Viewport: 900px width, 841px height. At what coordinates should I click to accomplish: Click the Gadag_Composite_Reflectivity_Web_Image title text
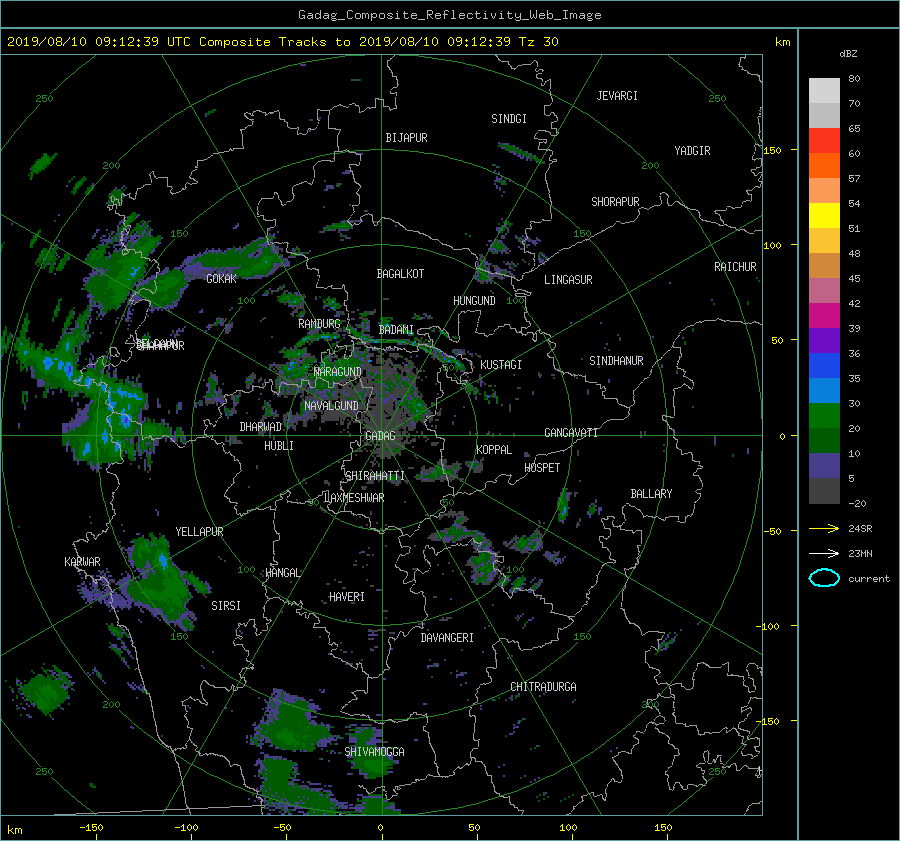point(449,15)
